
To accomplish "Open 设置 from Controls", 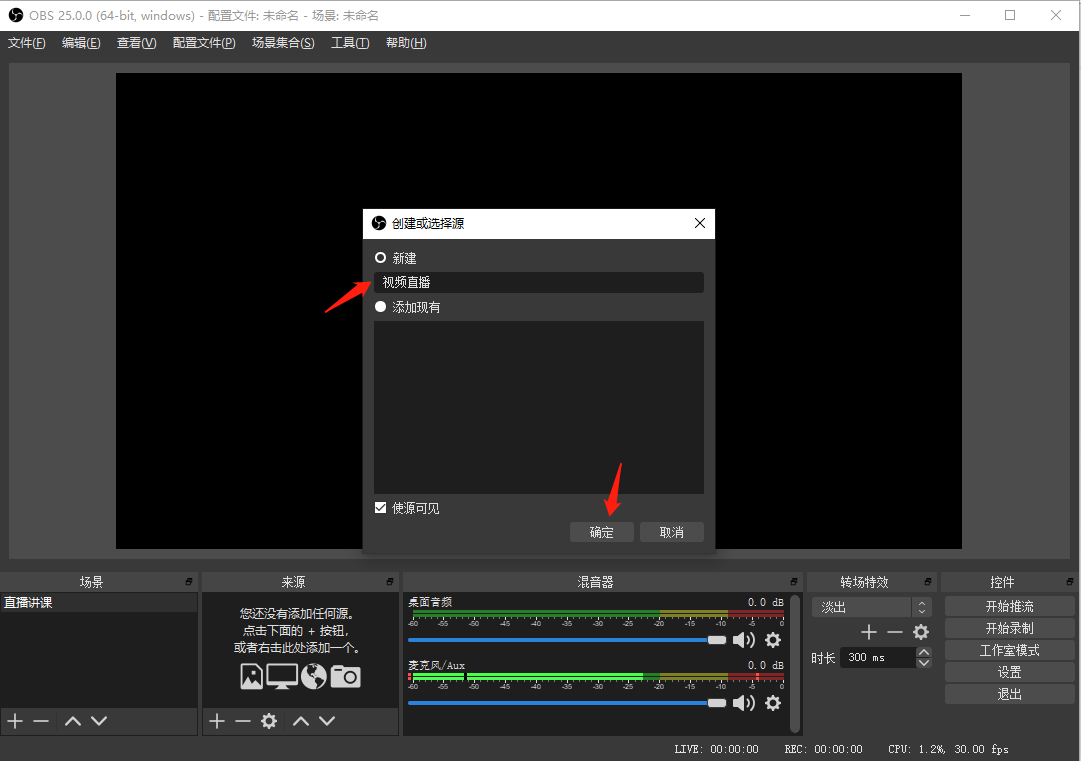I will coord(1009,673).
